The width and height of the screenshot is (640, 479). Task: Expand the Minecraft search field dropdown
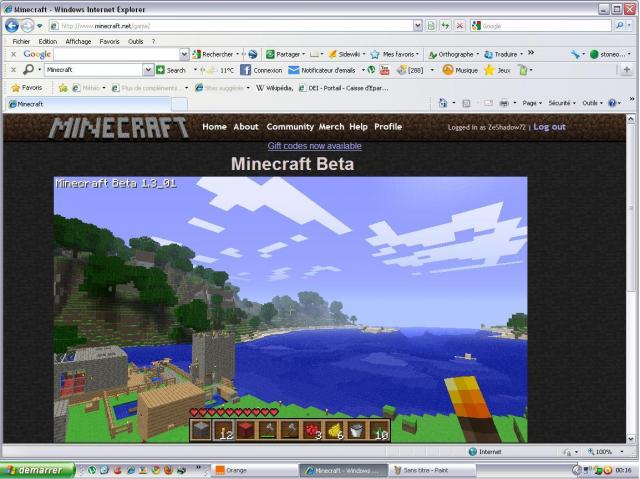[x=148, y=70]
